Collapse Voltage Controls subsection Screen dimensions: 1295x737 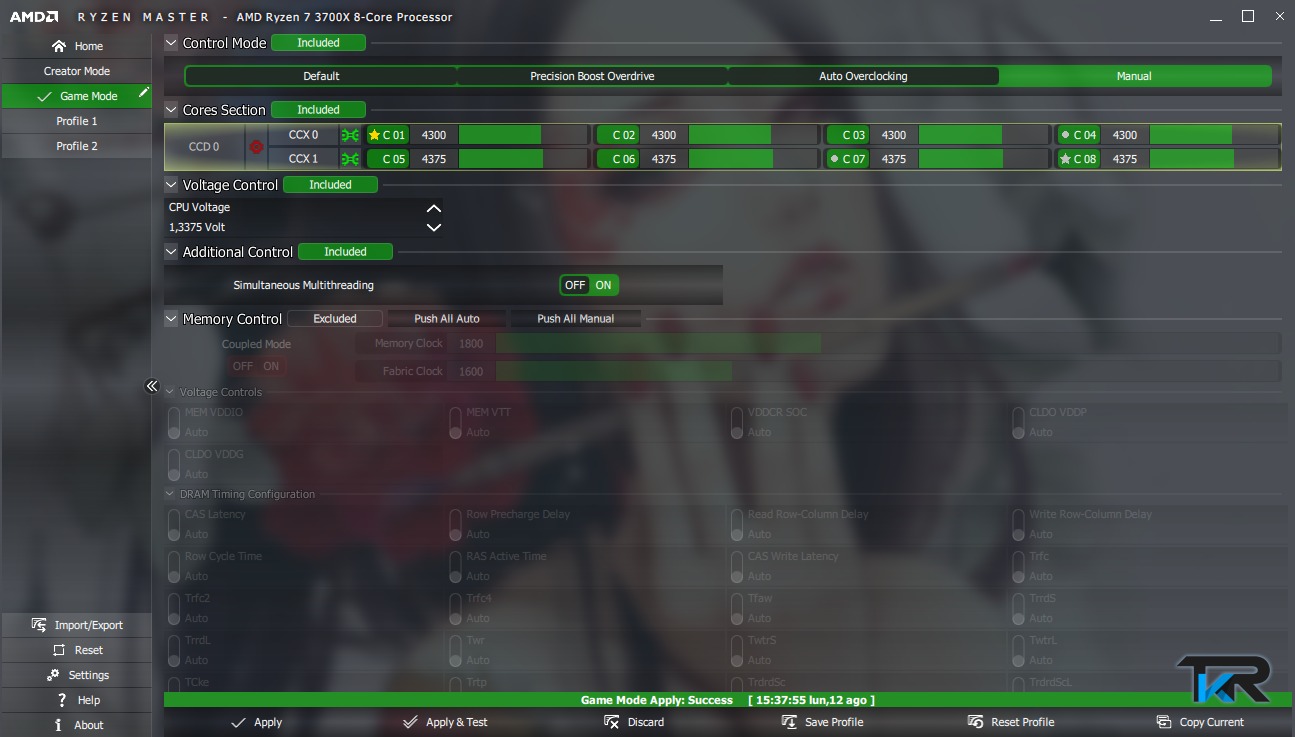tap(170, 392)
